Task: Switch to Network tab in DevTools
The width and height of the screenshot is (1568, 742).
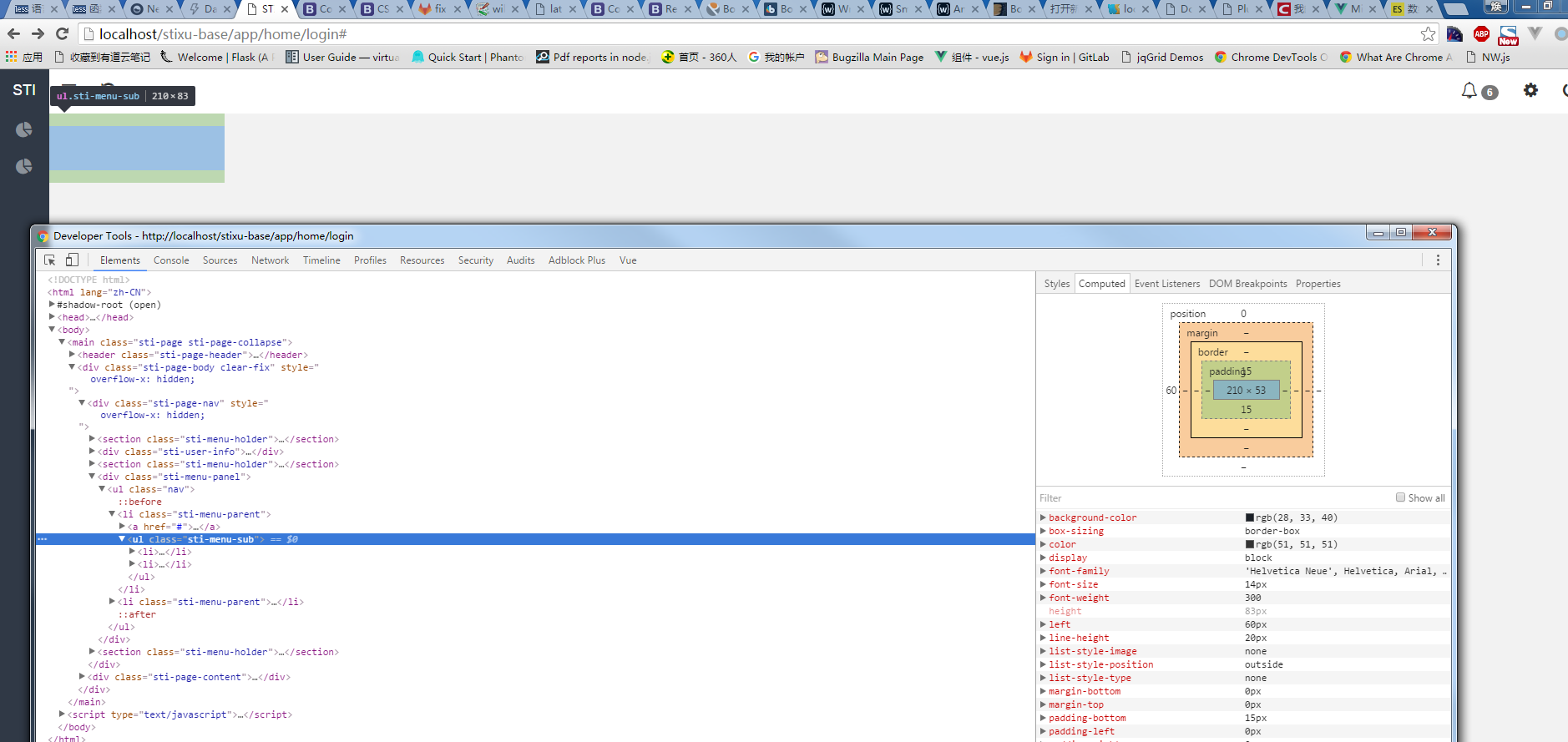Action: 271,260
